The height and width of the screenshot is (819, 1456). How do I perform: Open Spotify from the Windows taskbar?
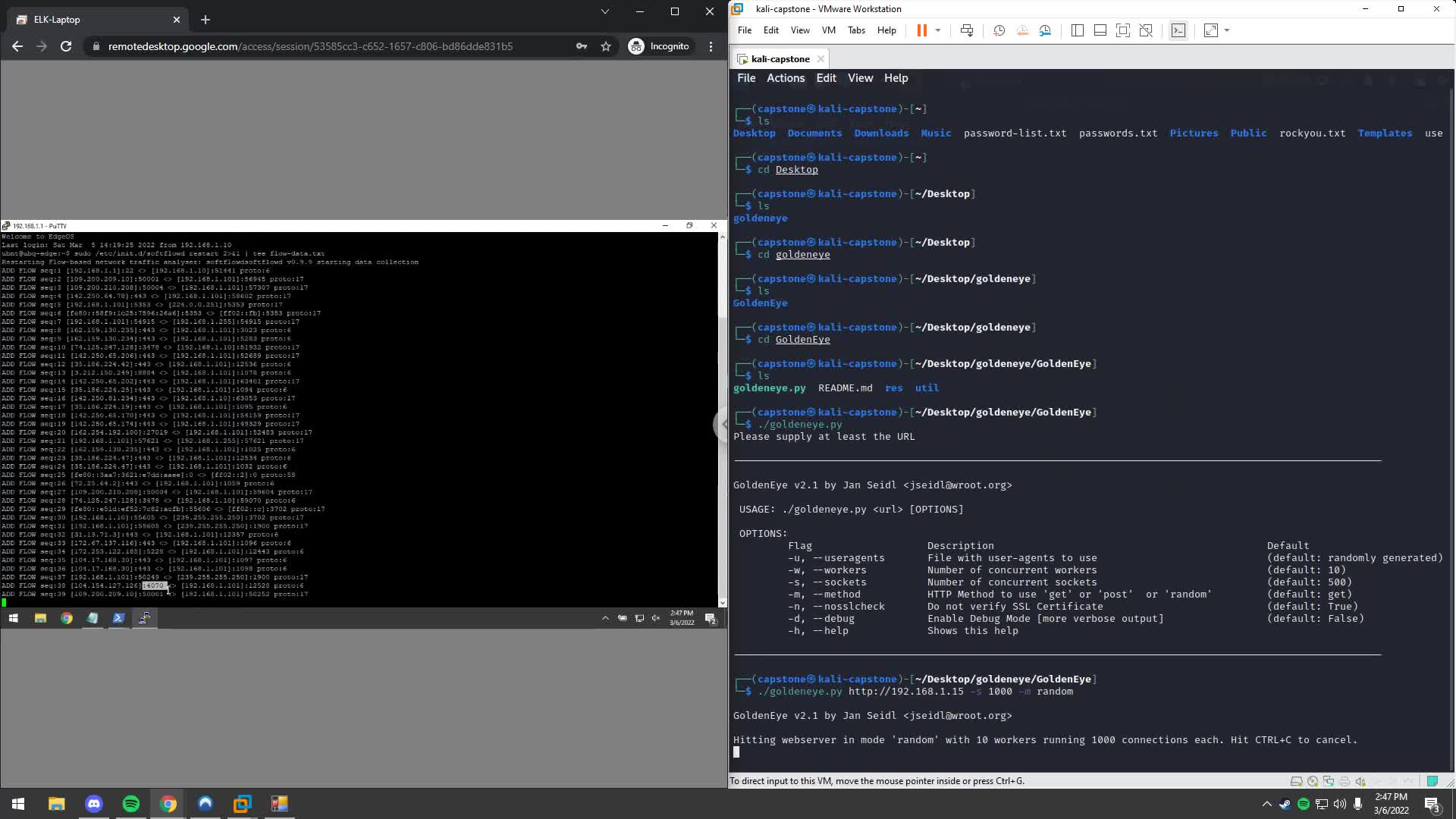(130, 804)
